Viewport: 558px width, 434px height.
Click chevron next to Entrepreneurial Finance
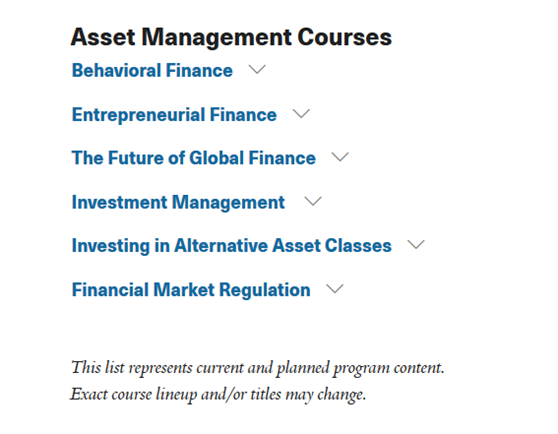point(301,113)
